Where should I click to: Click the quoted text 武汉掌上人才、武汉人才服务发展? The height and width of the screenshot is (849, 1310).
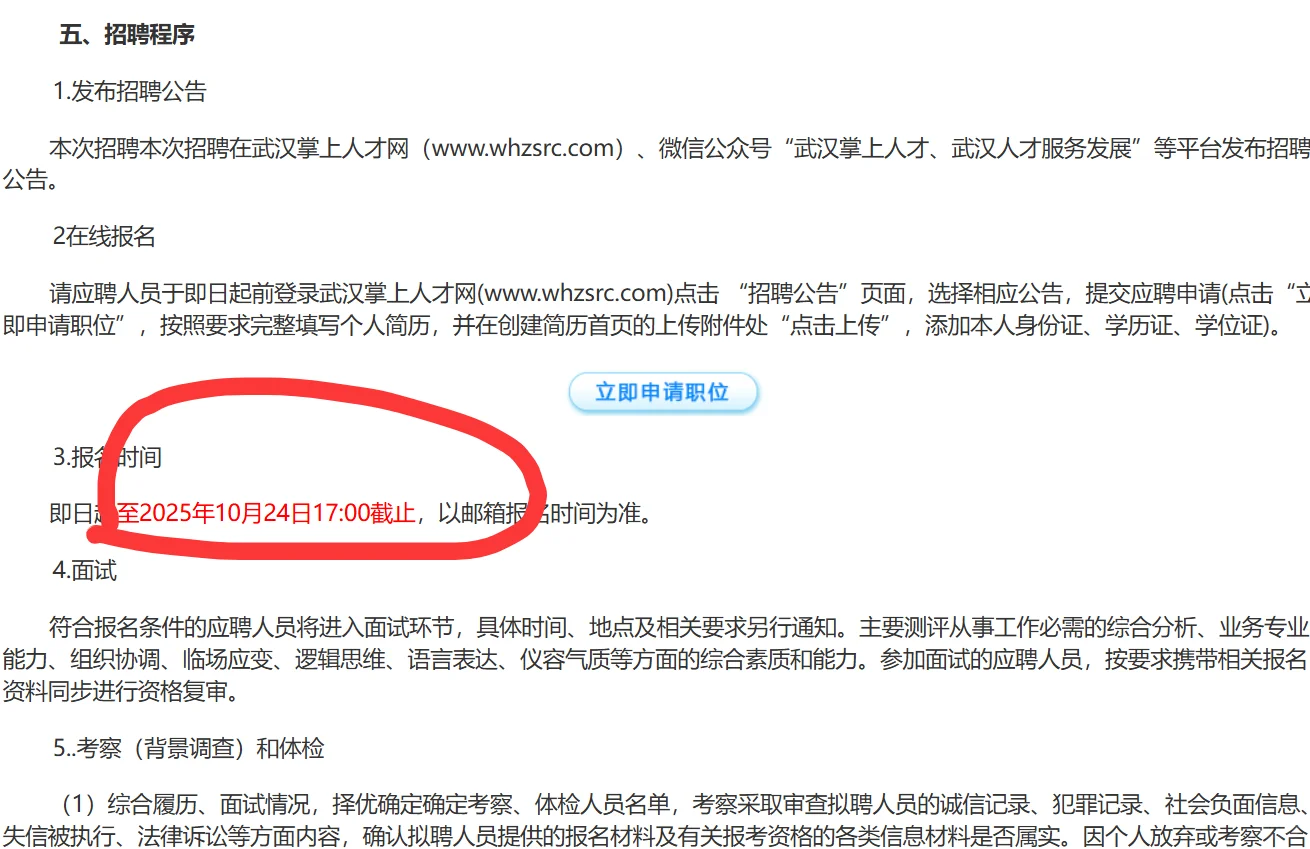(x=965, y=149)
